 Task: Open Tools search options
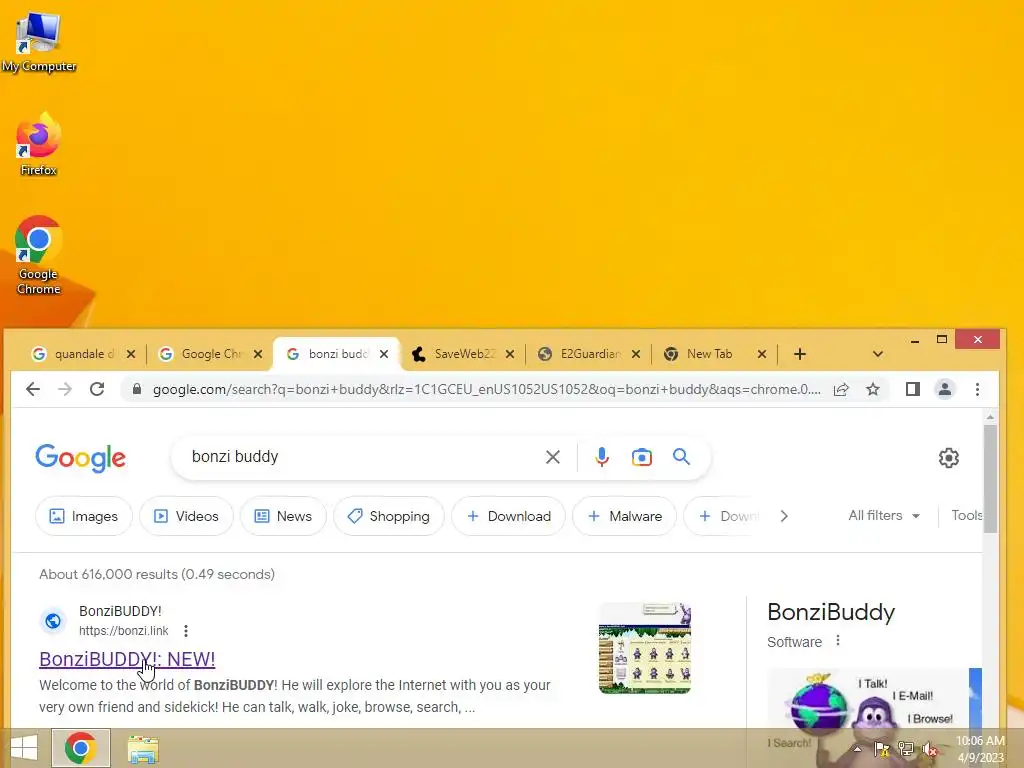coord(967,515)
